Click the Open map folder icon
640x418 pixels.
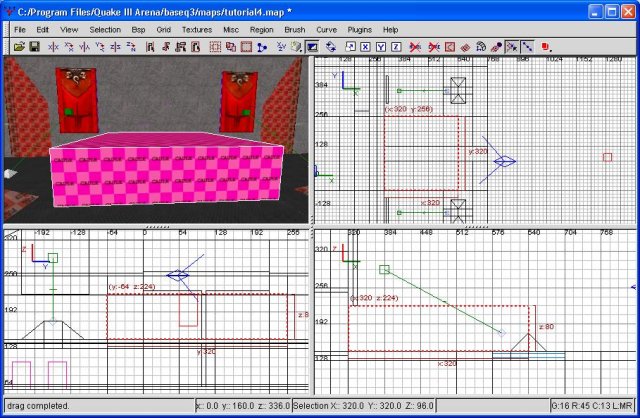click(x=19, y=47)
